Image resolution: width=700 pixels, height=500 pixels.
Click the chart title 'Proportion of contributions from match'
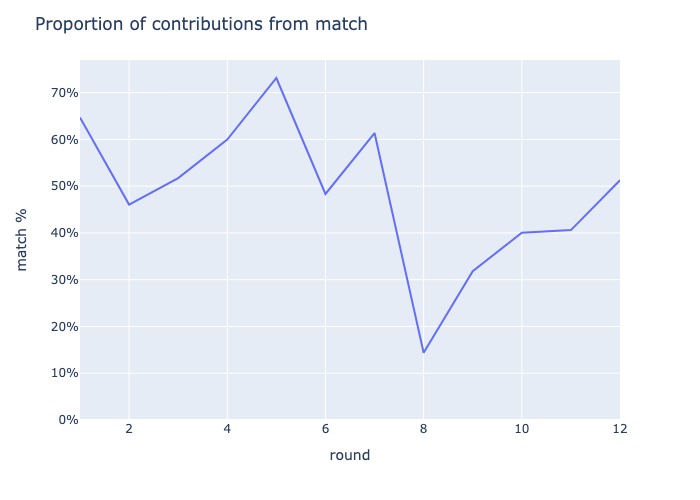(x=201, y=24)
